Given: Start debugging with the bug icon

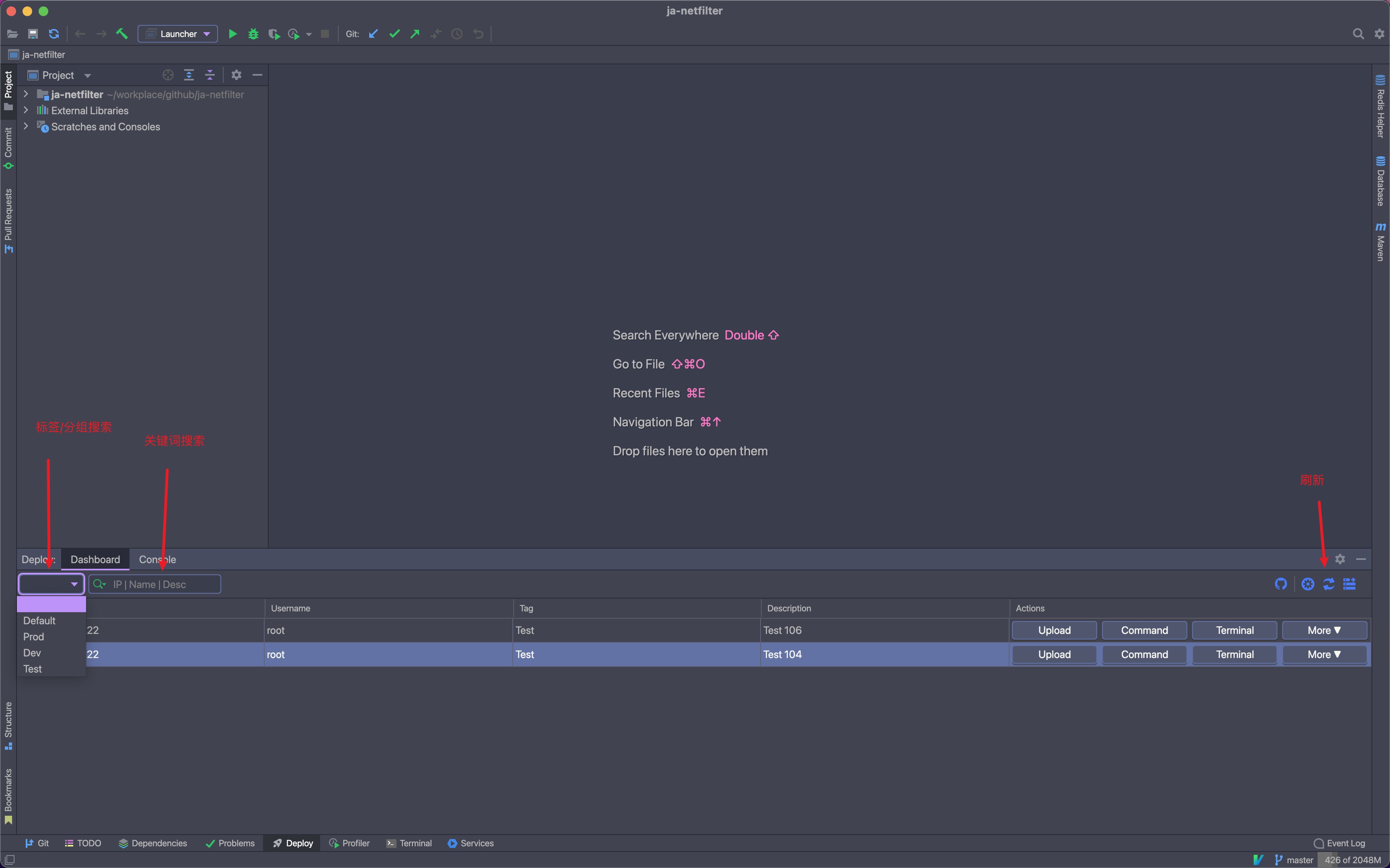Looking at the screenshot, I should [253, 34].
